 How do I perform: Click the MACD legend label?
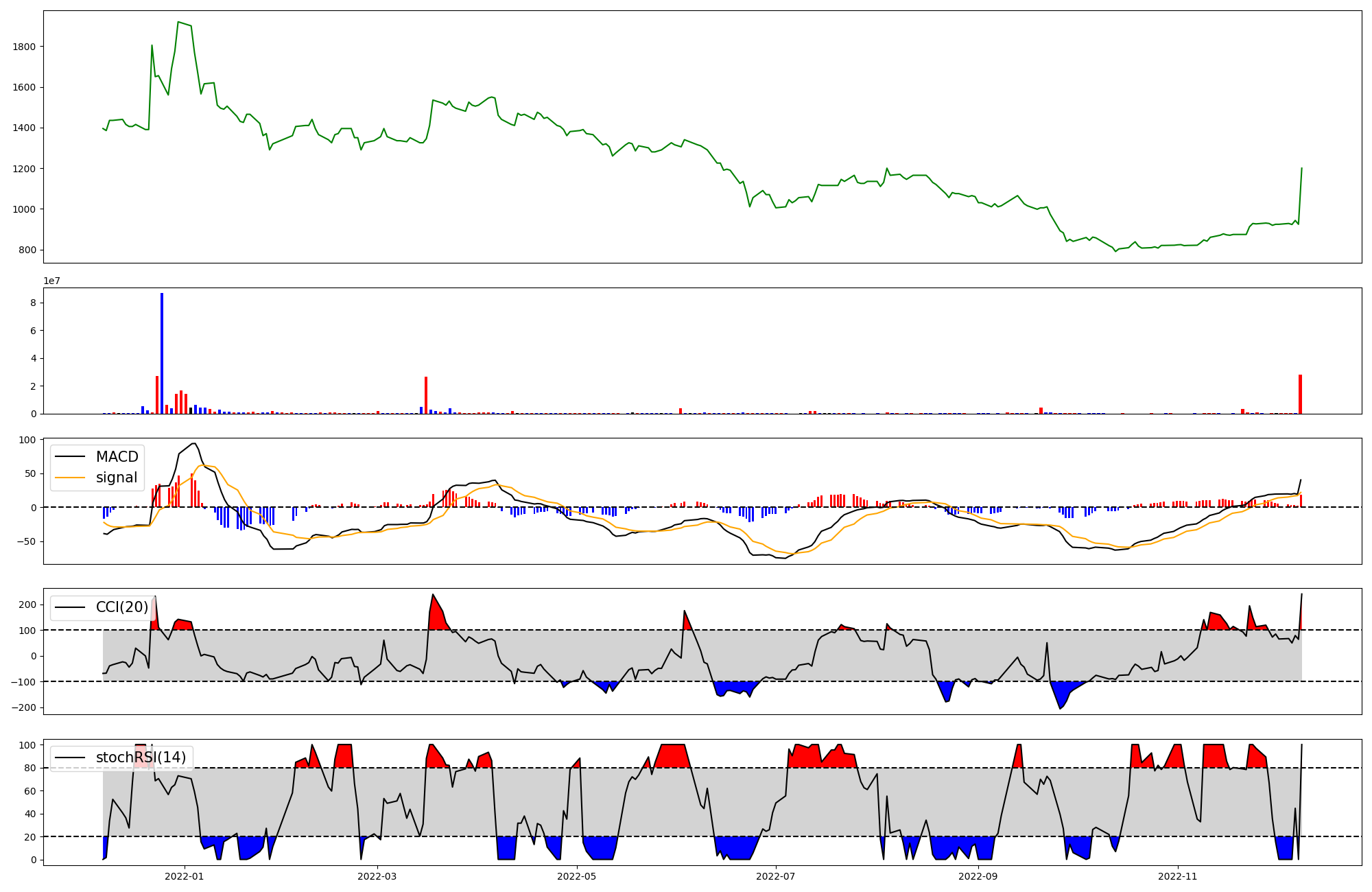[117, 457]
